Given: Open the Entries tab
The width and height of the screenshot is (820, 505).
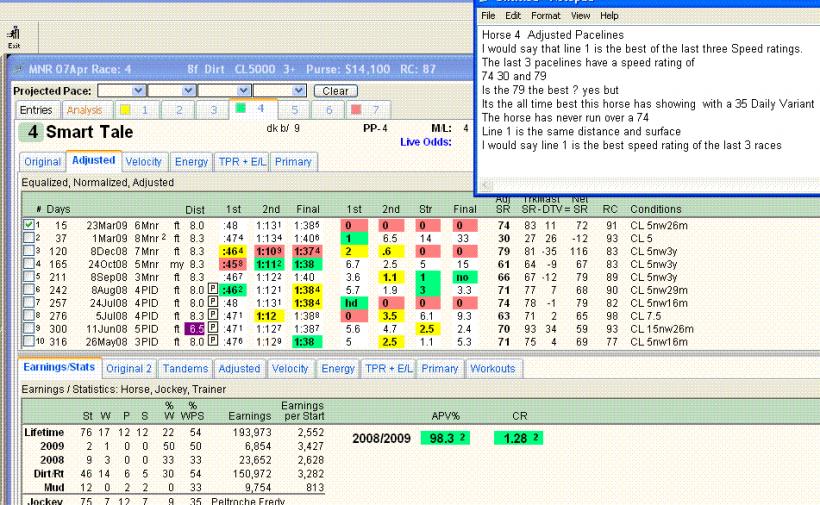Looking at the screenshot, I should [x=36, y=110].
